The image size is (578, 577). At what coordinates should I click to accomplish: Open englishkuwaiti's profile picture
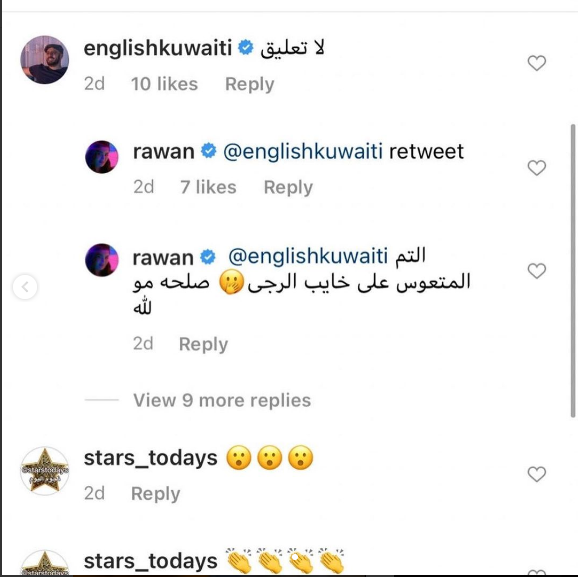point(45,60)
